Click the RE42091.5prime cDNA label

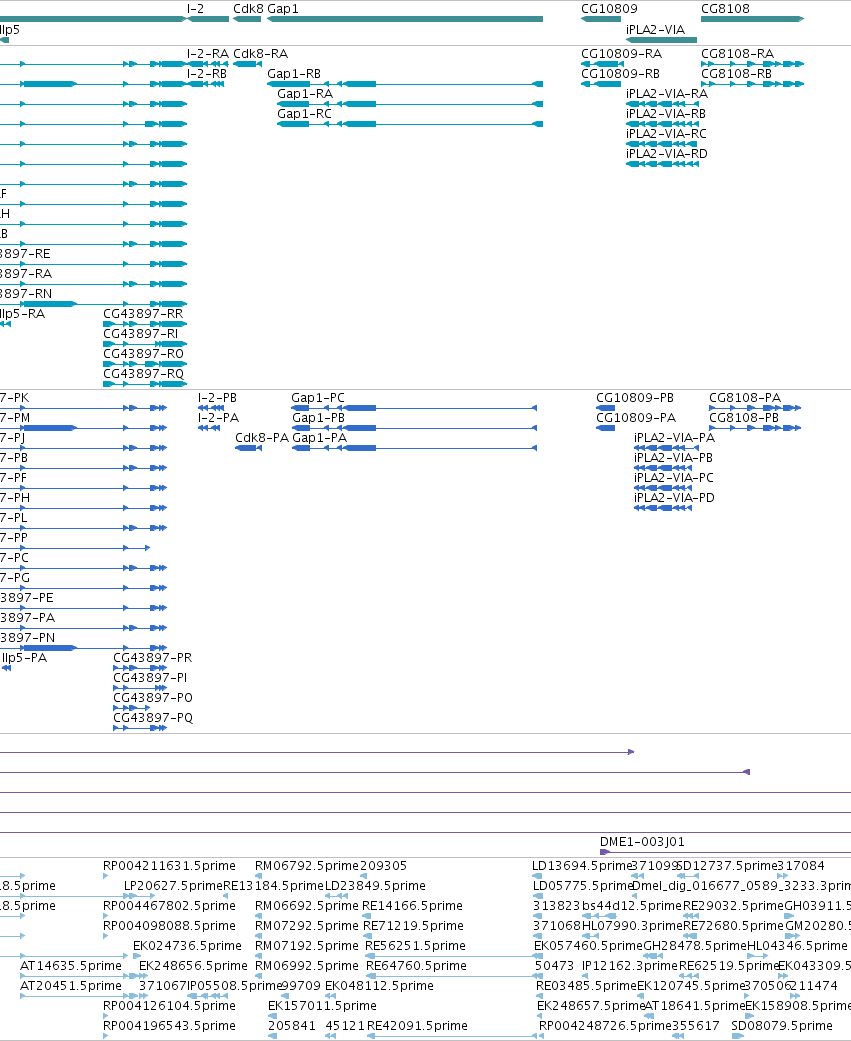[x=418, y=1026]
